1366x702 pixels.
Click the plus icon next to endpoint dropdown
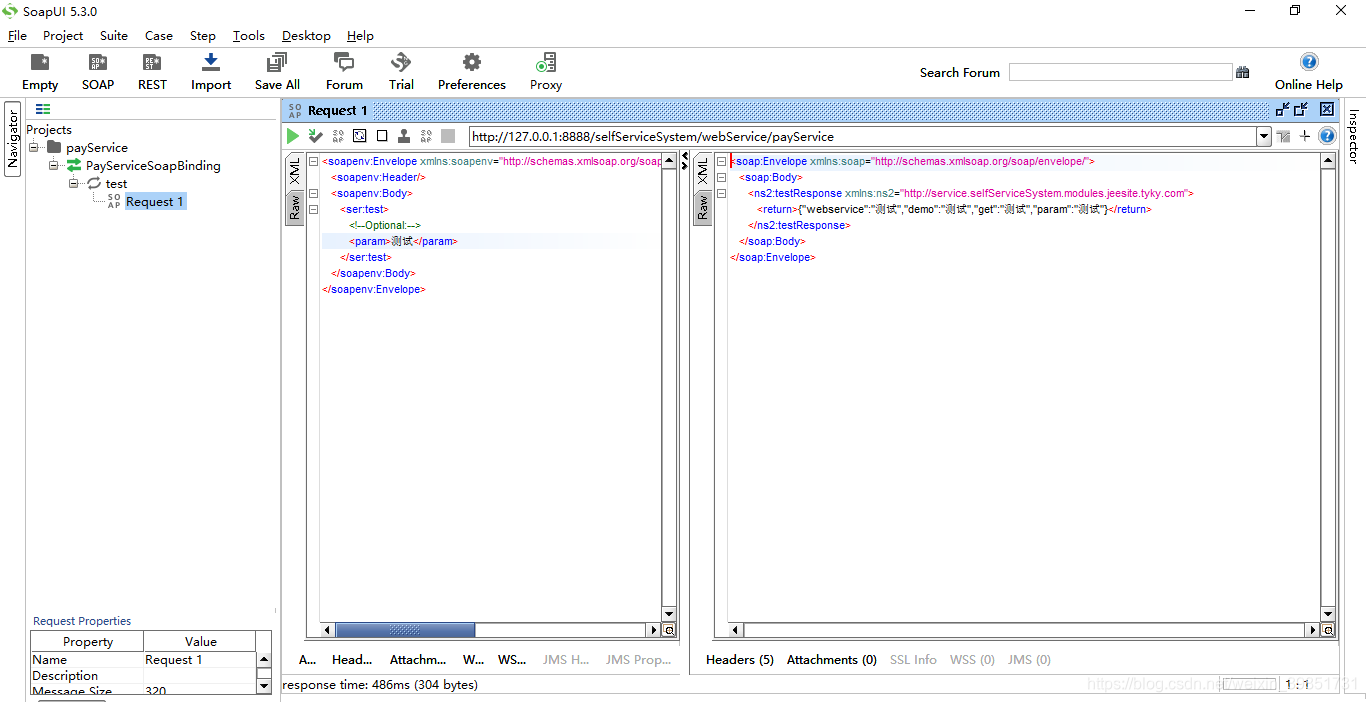[x=1305, y=136]
